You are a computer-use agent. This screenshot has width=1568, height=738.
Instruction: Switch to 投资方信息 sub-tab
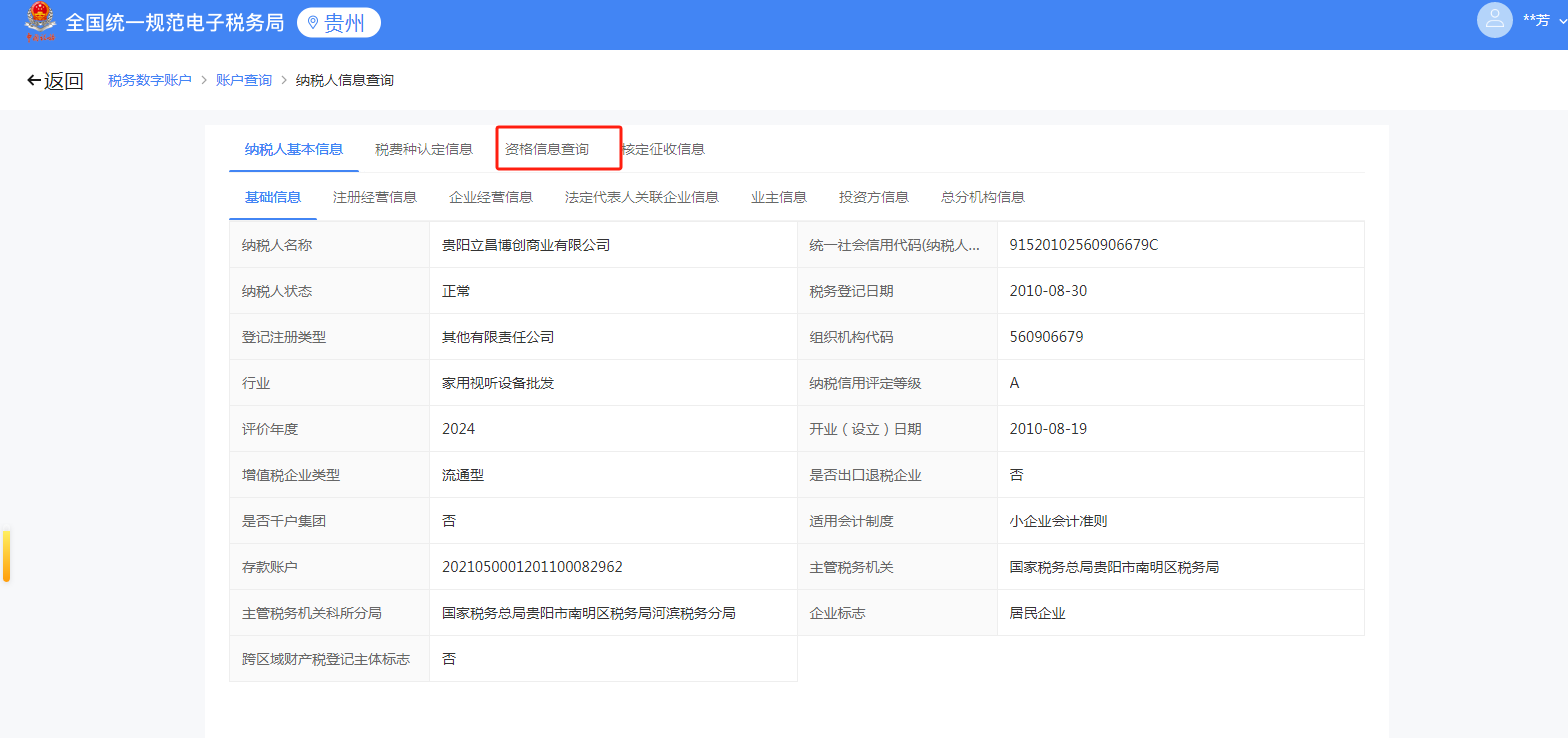click(x=874, y=197)
